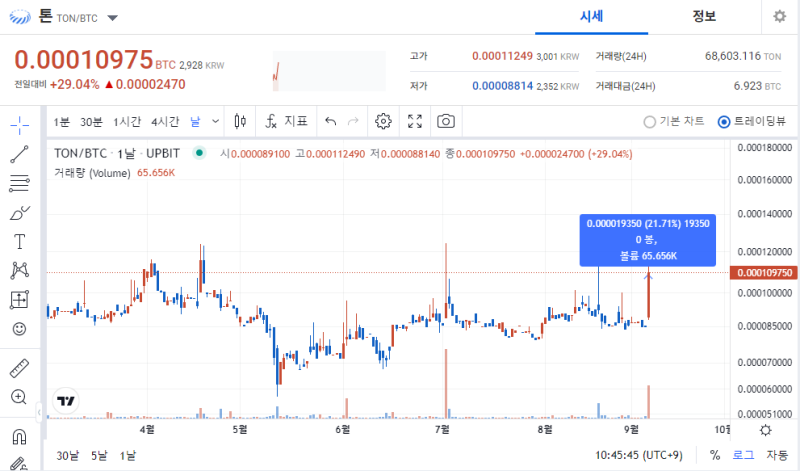Click the current price 0.00010975

pyautogui.click(x=84, y=60)
